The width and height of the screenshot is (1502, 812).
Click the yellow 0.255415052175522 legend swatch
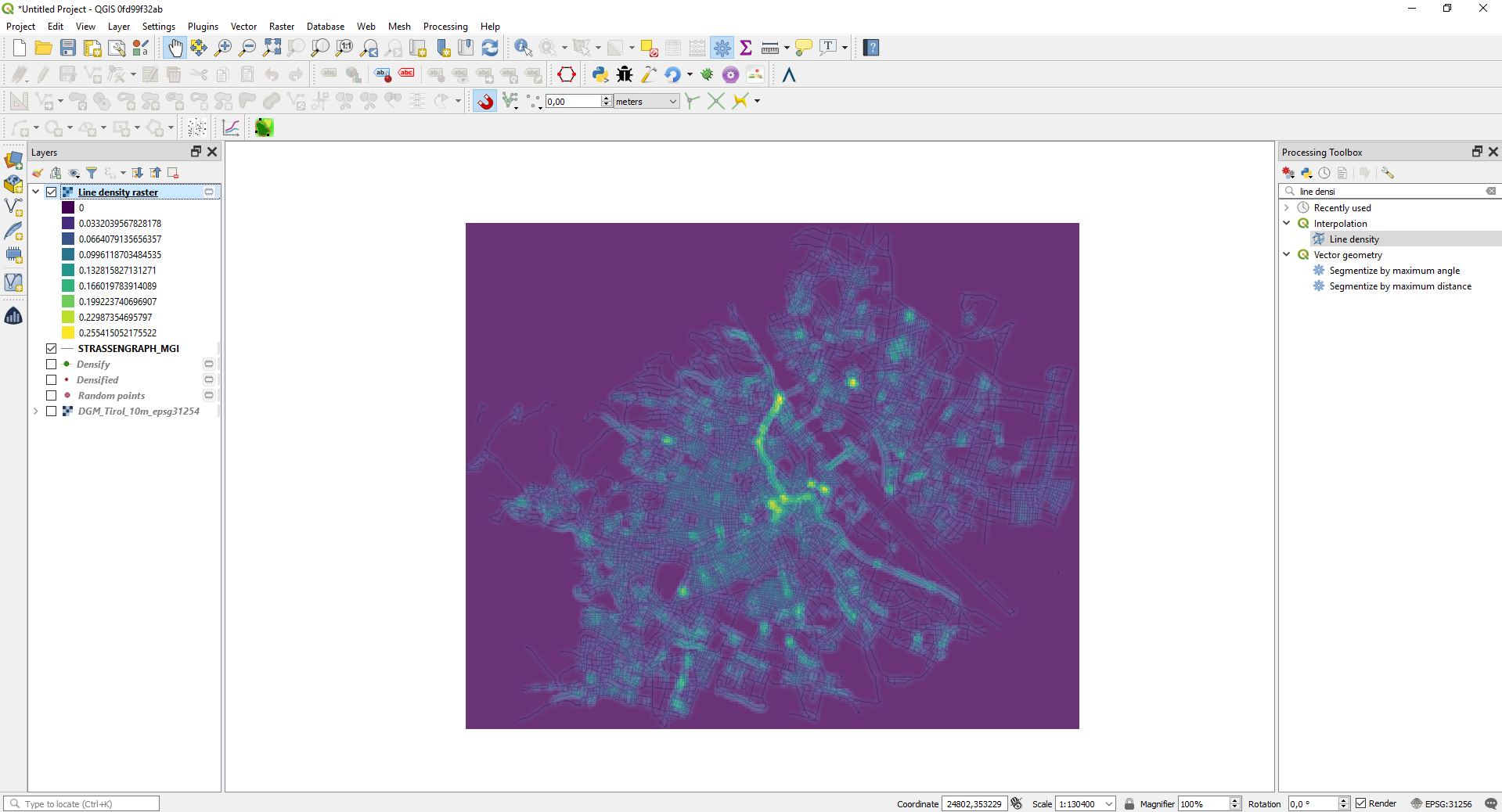coord(68,333)
